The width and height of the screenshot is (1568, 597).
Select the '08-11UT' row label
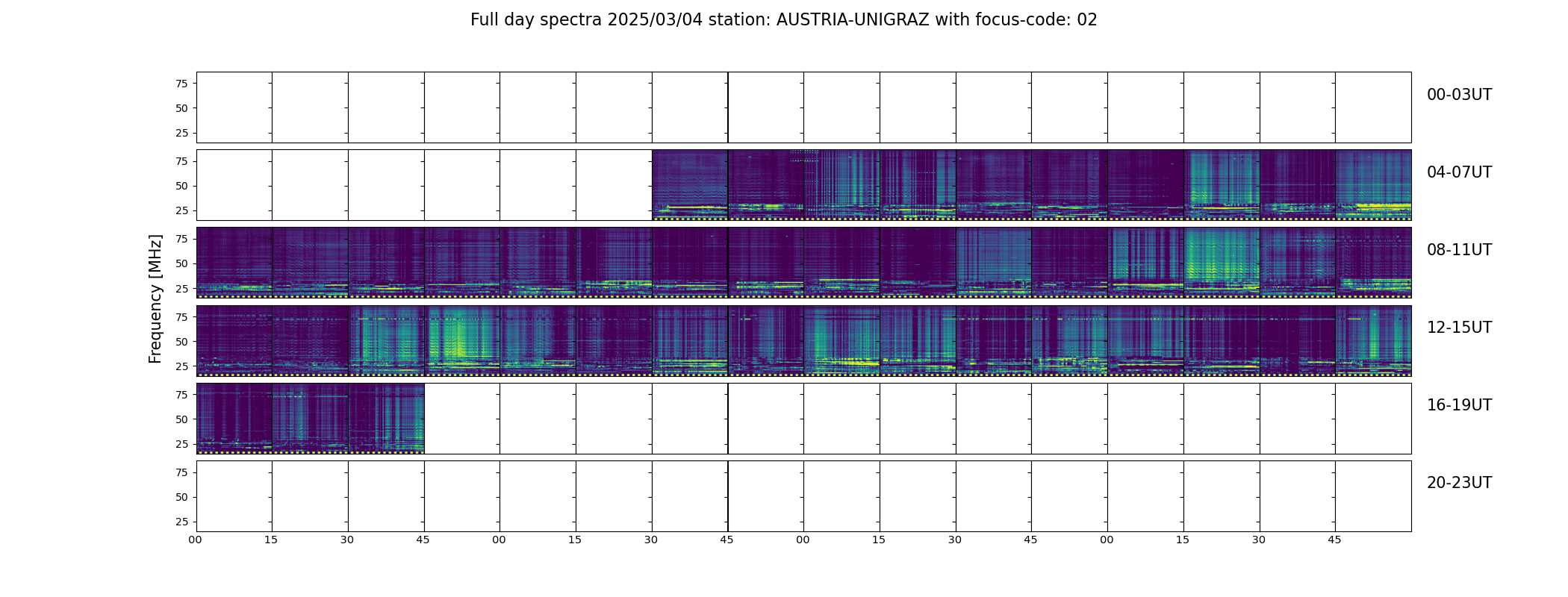pyautogui.click(x=1459, y=250)
